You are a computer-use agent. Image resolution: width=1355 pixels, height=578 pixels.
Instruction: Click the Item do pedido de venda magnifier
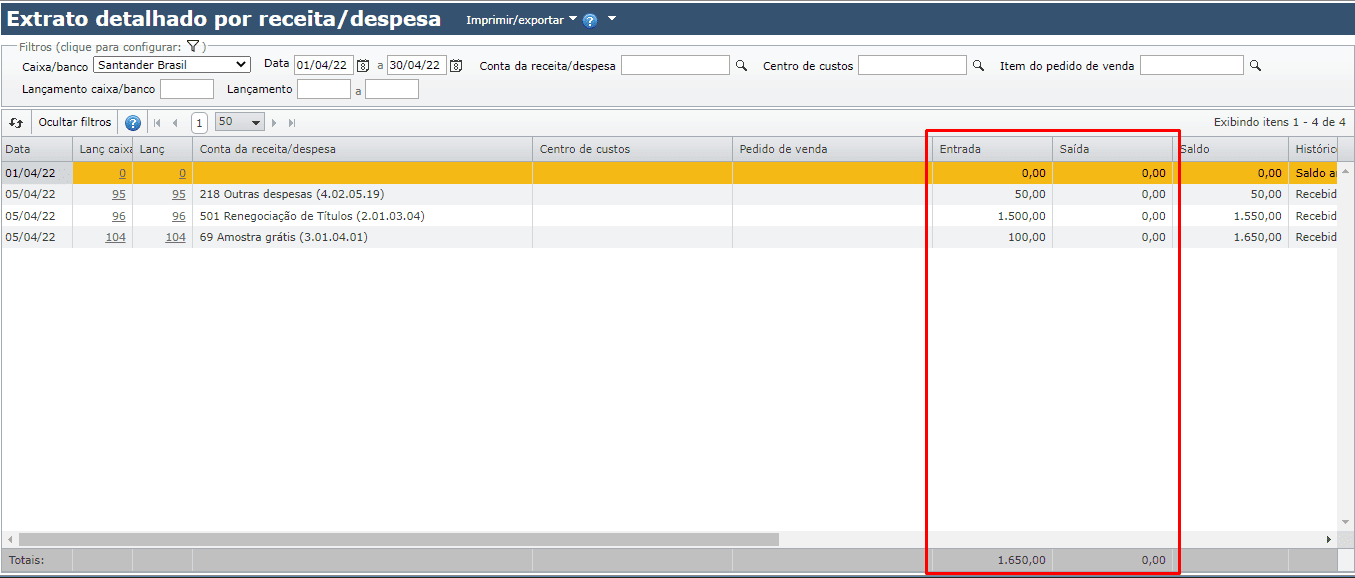1256,65
